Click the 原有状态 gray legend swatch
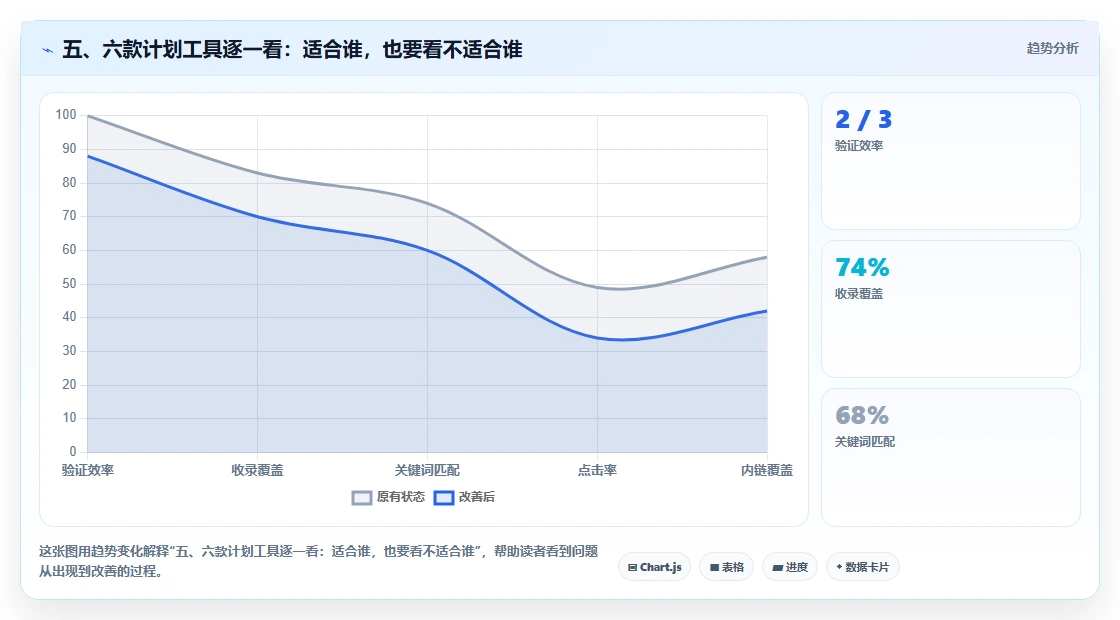1120x620 pixels. (x=362, y=498)
